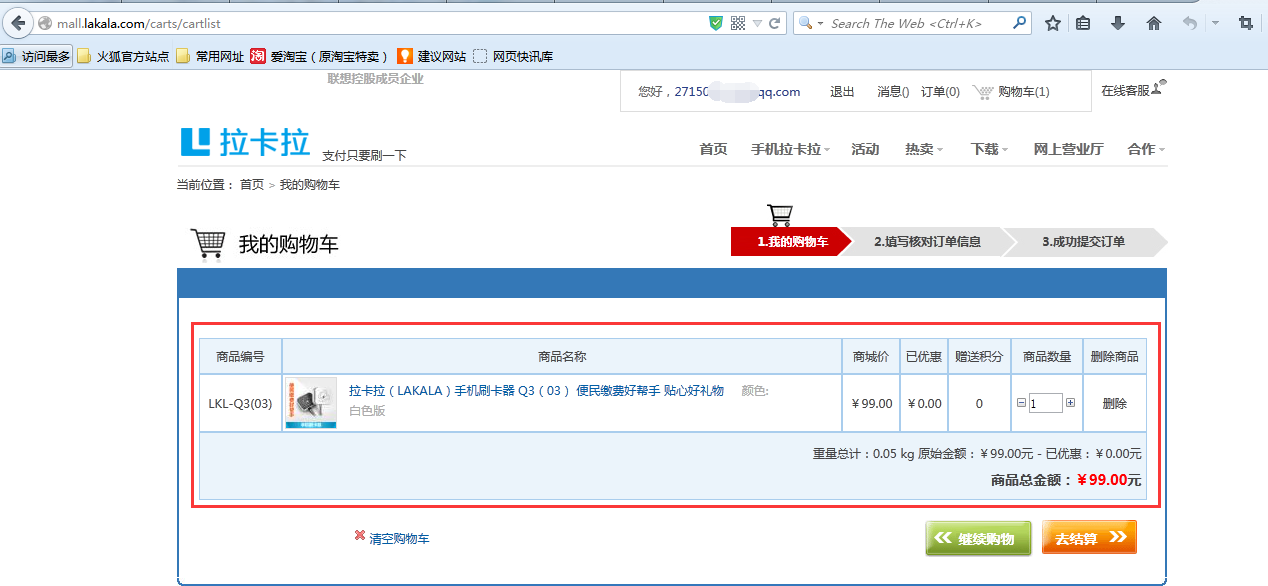Open the 订单(0) orders link

(940, 92)
